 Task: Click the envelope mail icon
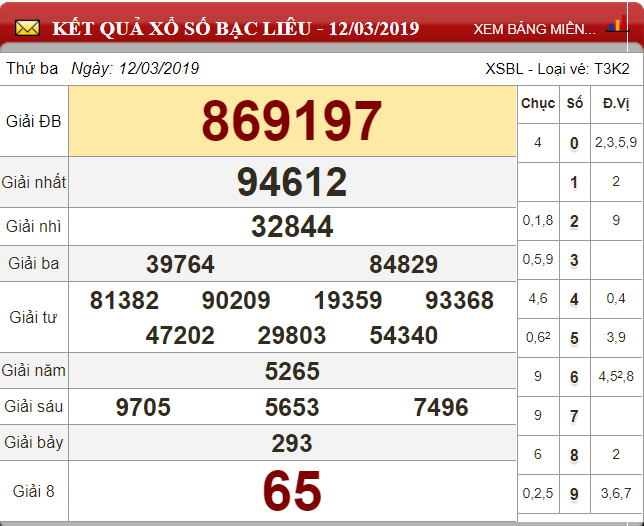(28, 28)
